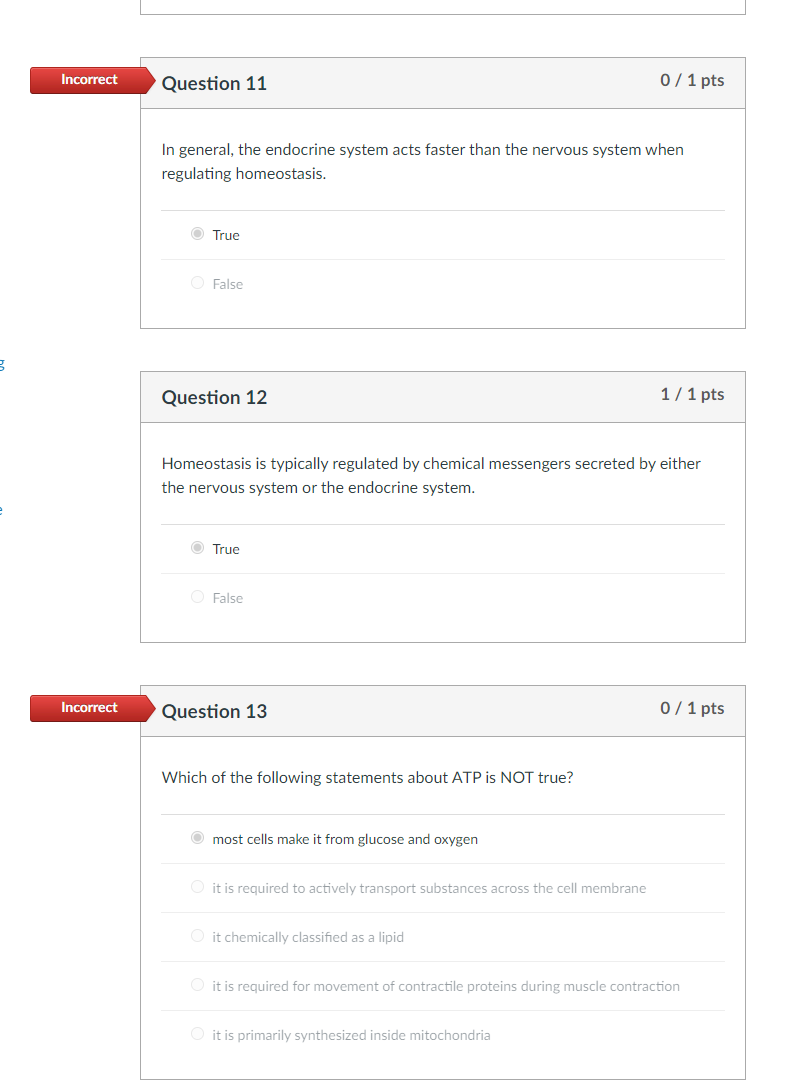Click the 0 / 1 pts score on Question 13
801x1087 pixels.
[692, 708]
